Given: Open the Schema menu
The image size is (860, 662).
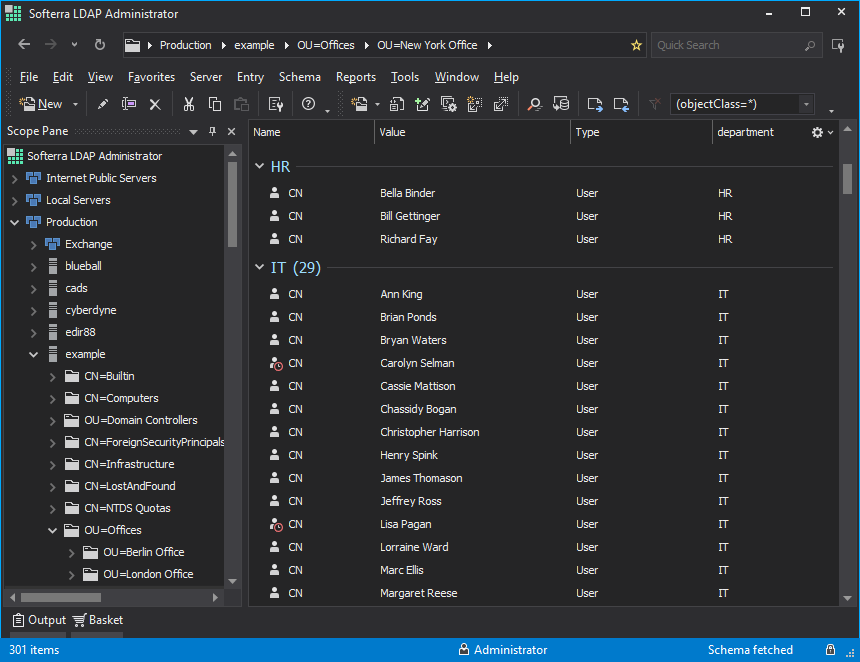Looking at the screenshot, I should [299, 77].
